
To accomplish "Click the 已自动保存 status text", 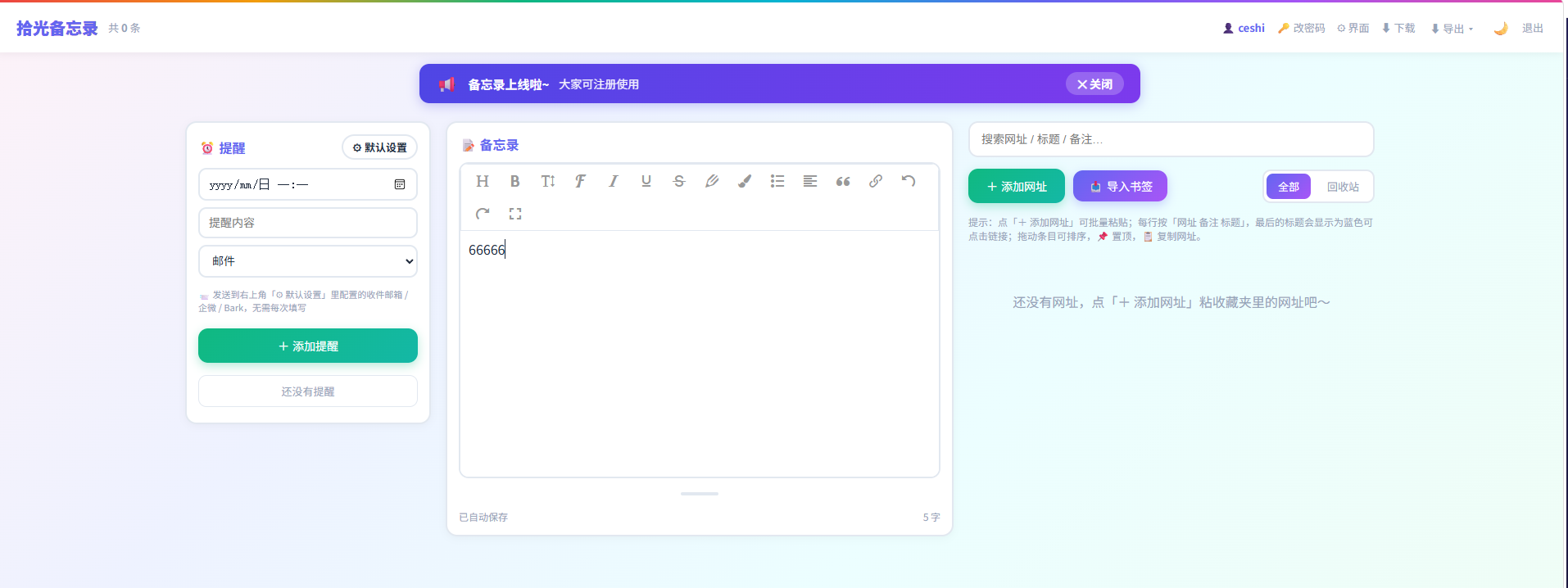I will [x=483, y=518].
